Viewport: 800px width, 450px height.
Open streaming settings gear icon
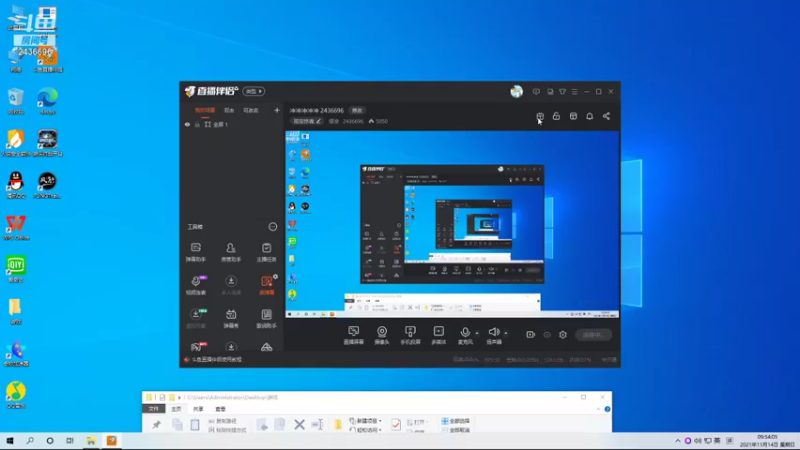(x=563, y=335)
